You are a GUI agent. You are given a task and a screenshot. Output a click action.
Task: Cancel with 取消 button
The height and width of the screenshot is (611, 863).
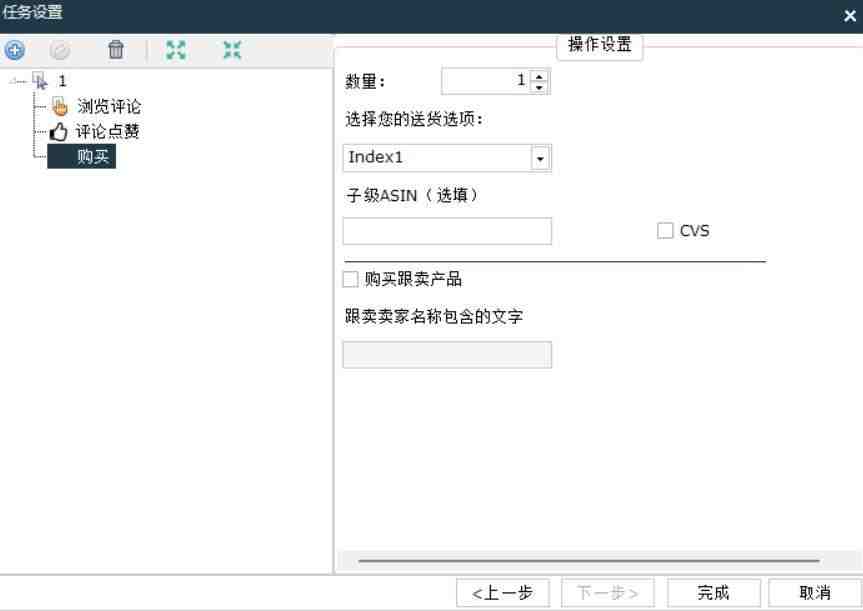[815, 593]
